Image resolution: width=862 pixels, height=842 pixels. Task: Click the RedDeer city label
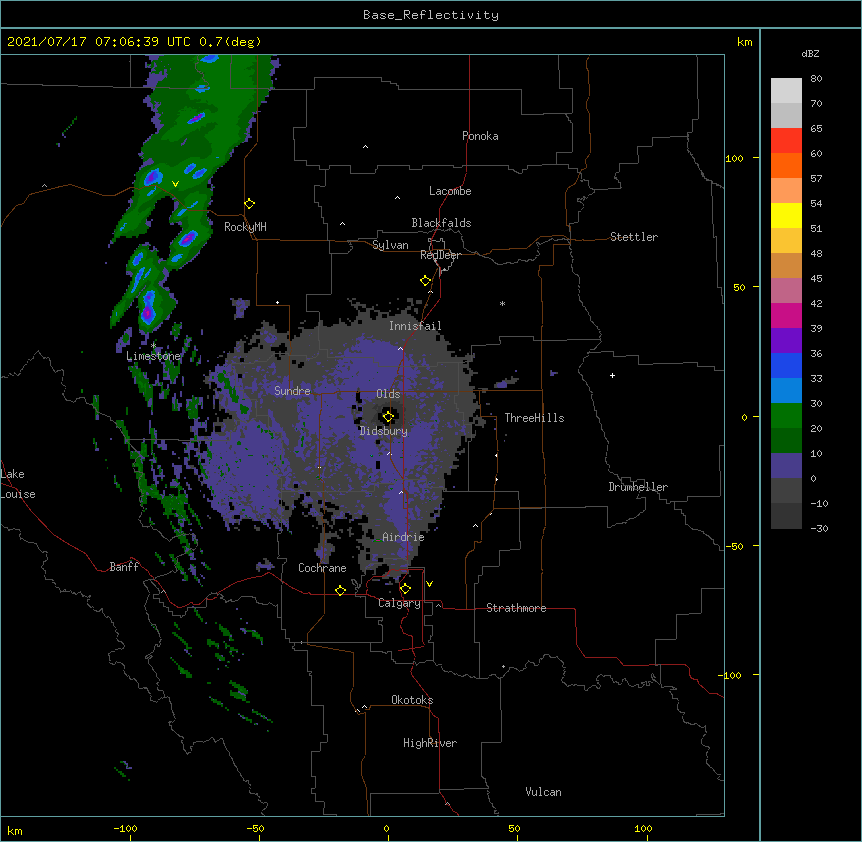click(x=440, y=255)
